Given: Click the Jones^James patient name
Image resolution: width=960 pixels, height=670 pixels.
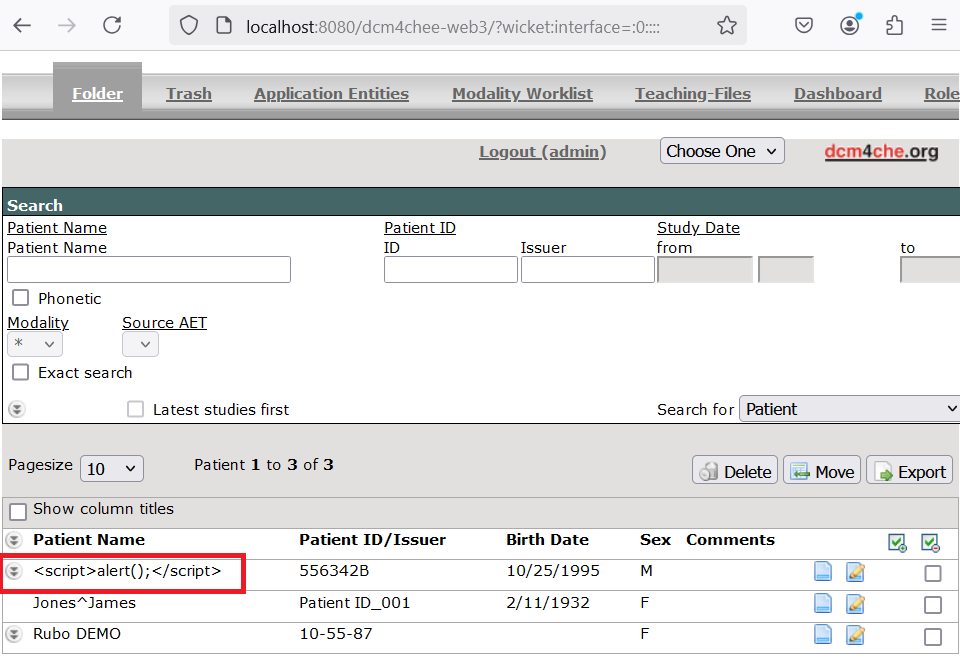Looking at the screenshot, I should [84, 603].
